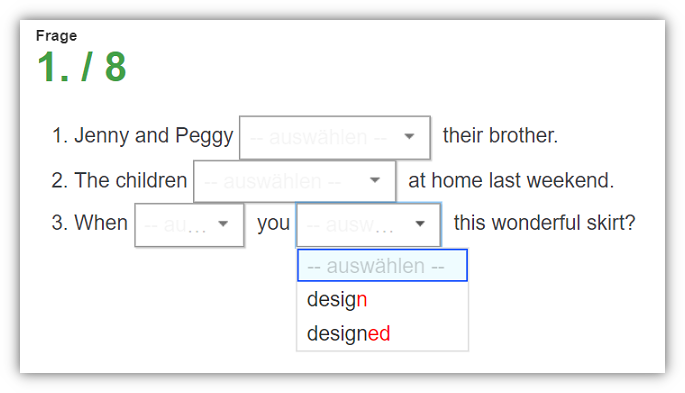Click the text '3. When'
Viewport: 685px width, 393px height.
[x=90, y=223]
